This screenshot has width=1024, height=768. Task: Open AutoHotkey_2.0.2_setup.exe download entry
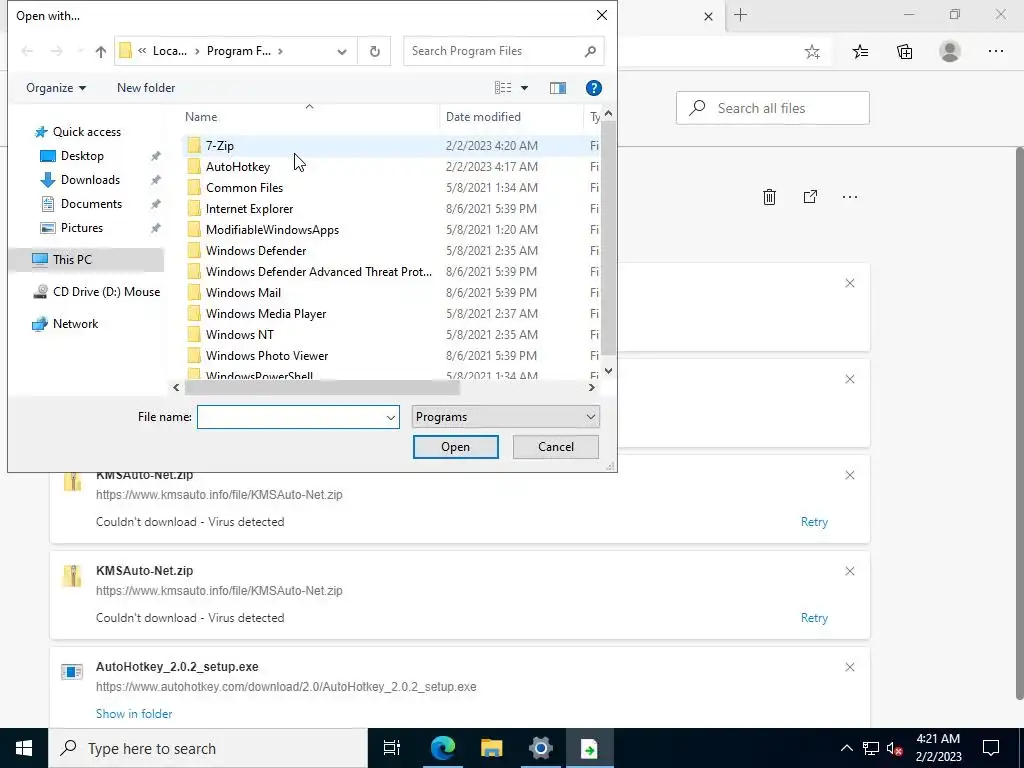[x=177, y=667]
